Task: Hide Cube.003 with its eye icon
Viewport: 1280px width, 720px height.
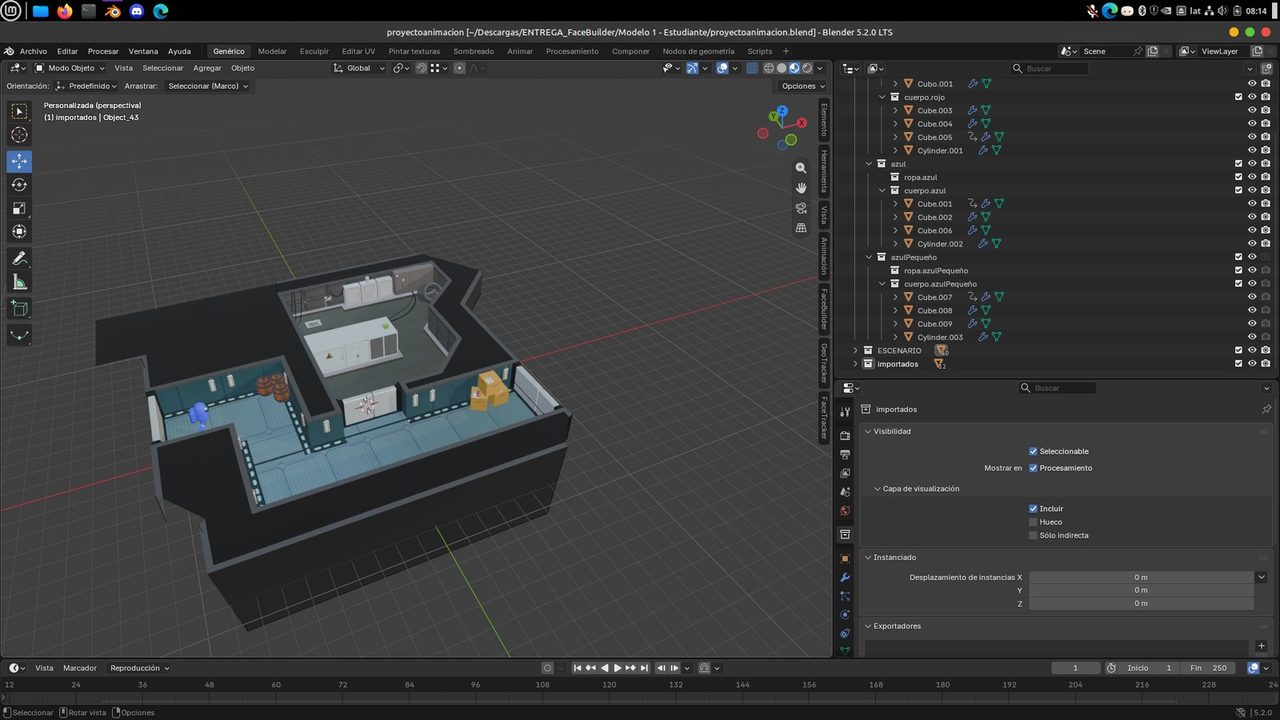Action: [1252, 110]
